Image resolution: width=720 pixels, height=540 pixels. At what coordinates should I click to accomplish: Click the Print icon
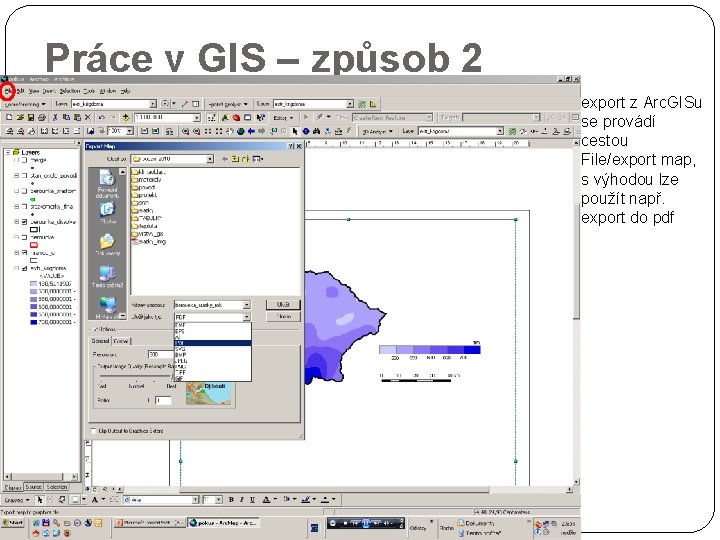coord(42,118)
